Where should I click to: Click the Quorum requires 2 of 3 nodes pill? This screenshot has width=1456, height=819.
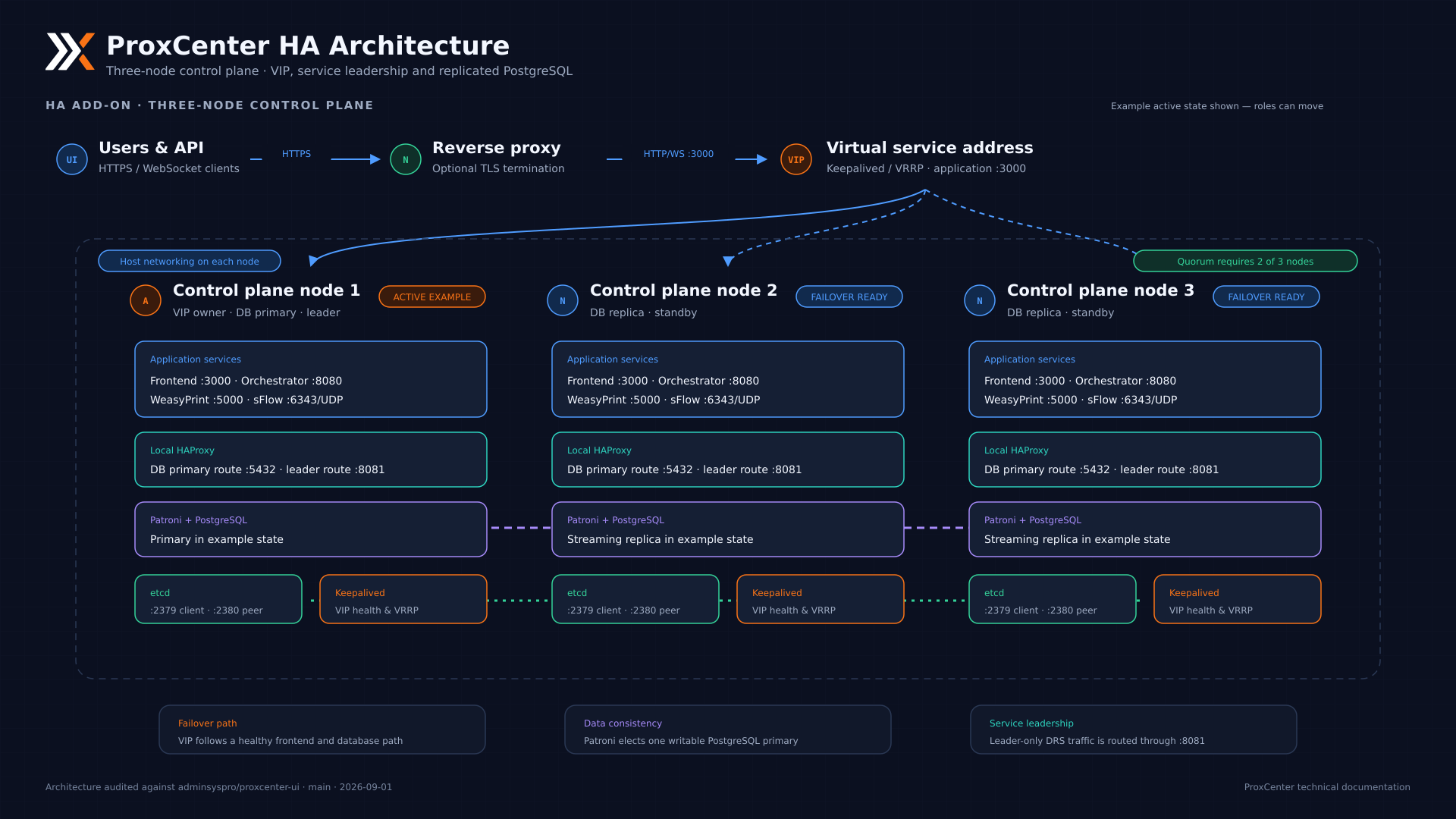pyautogui.click(x=1245, y=261)
